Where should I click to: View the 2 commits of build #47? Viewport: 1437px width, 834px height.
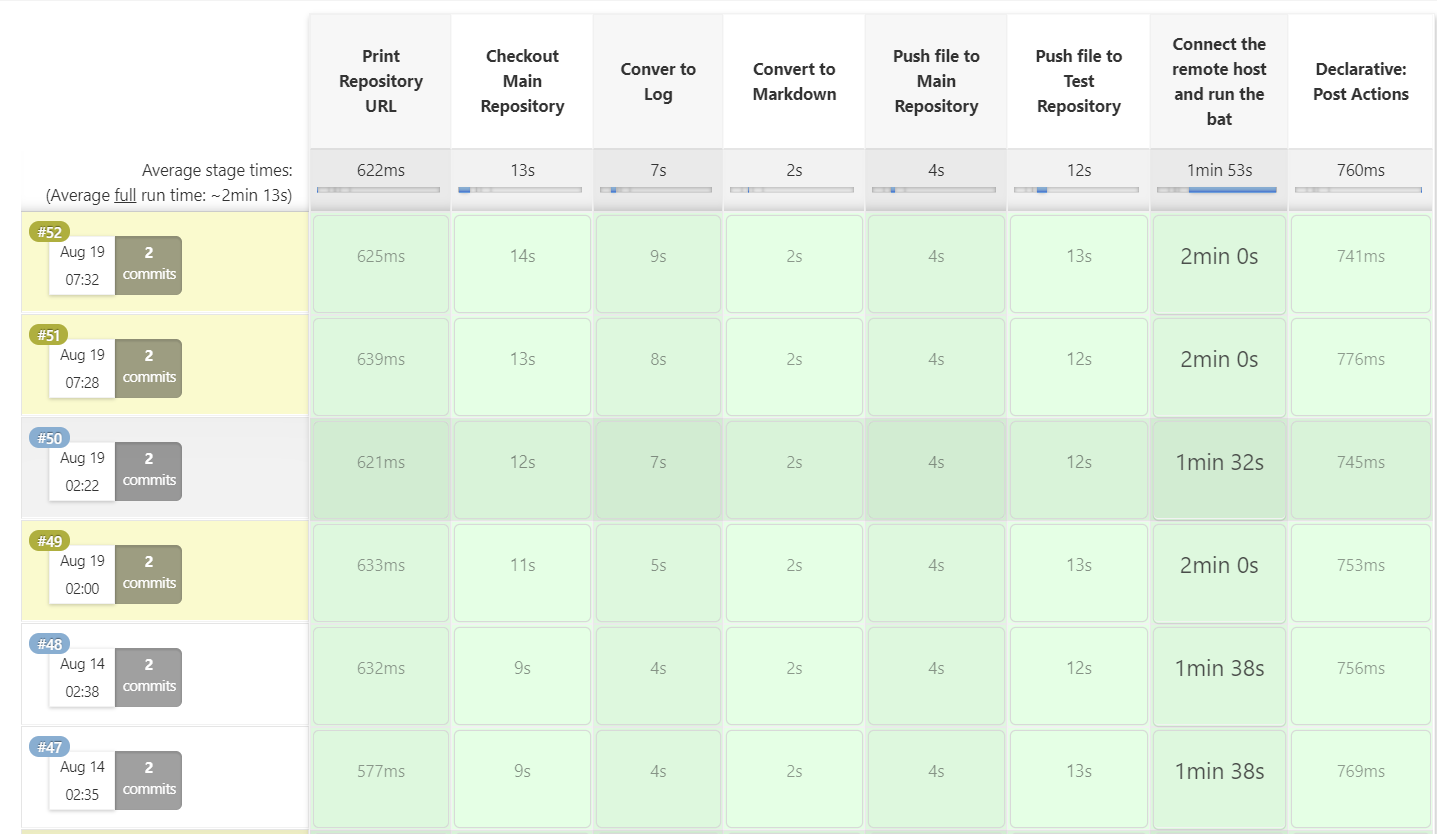(149, 780)
